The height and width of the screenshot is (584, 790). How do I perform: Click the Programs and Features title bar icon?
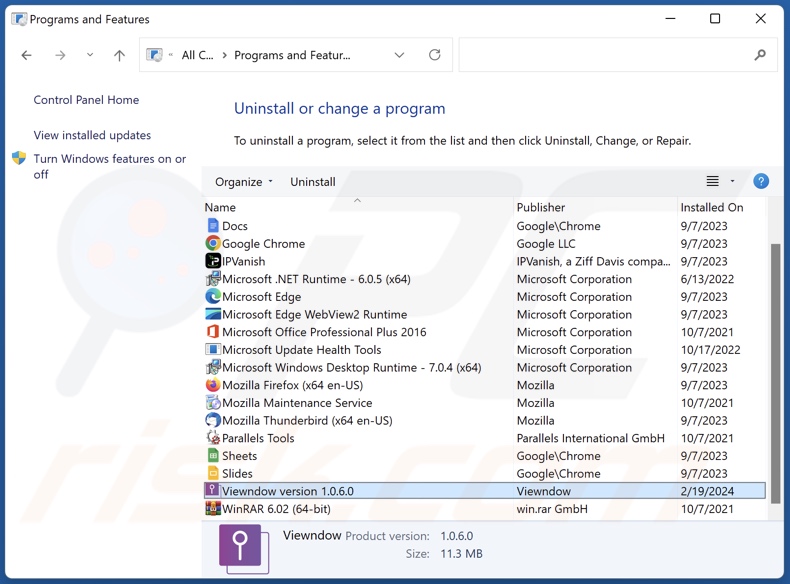pos(19,19)
